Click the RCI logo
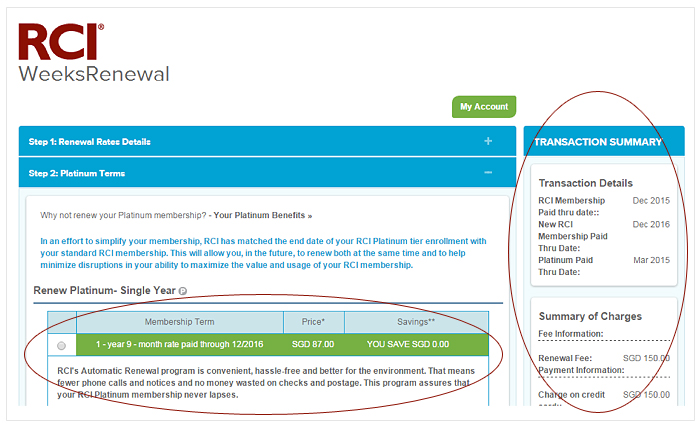700x432 pixels. coord(61,42)
